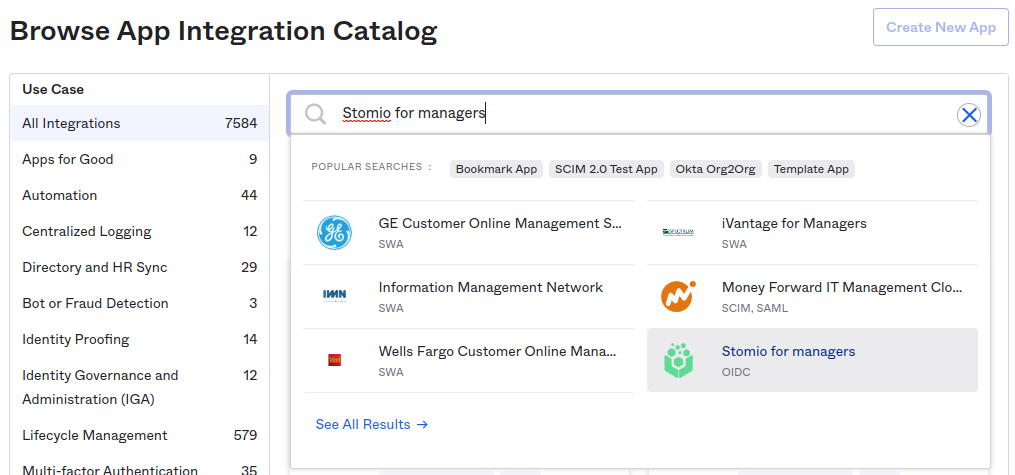Click Browse App Integration Catalog title
Viewport: 1015px width, 475px height.
(223, 31)
